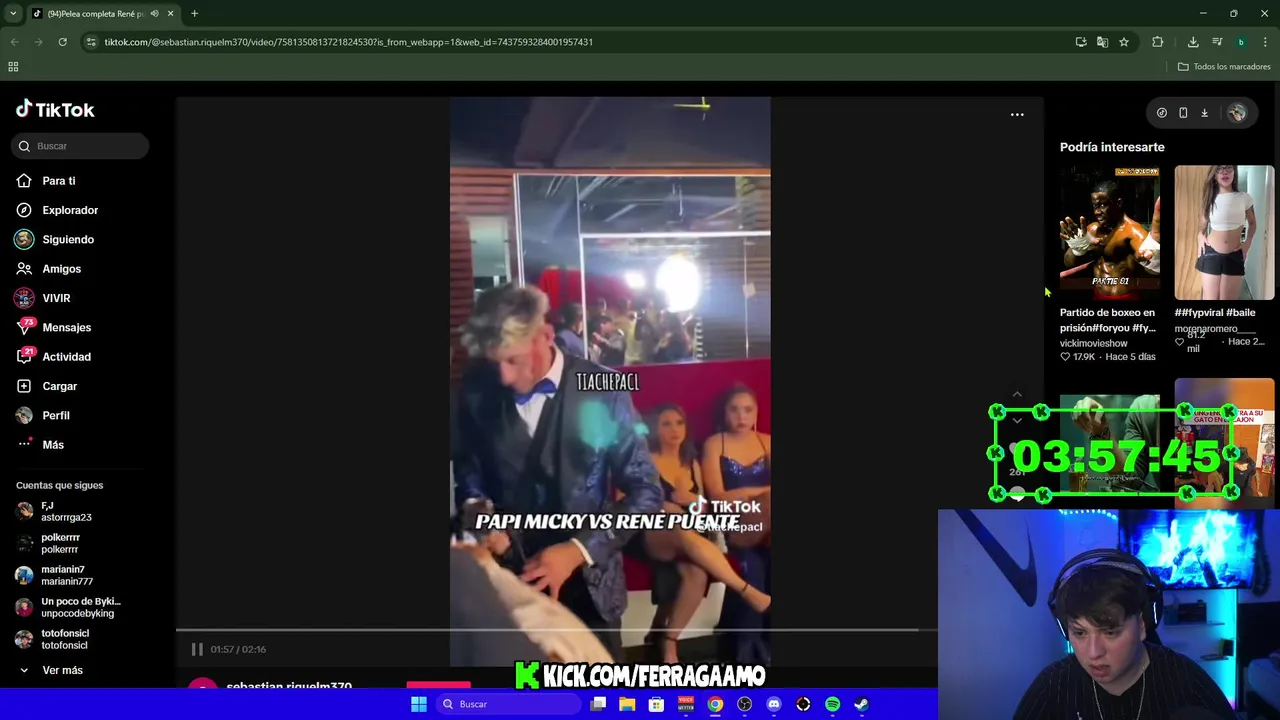Screen dimensions: 1280x720
Task: Open Discord from taskbar
Action: (x=774, y=704)
